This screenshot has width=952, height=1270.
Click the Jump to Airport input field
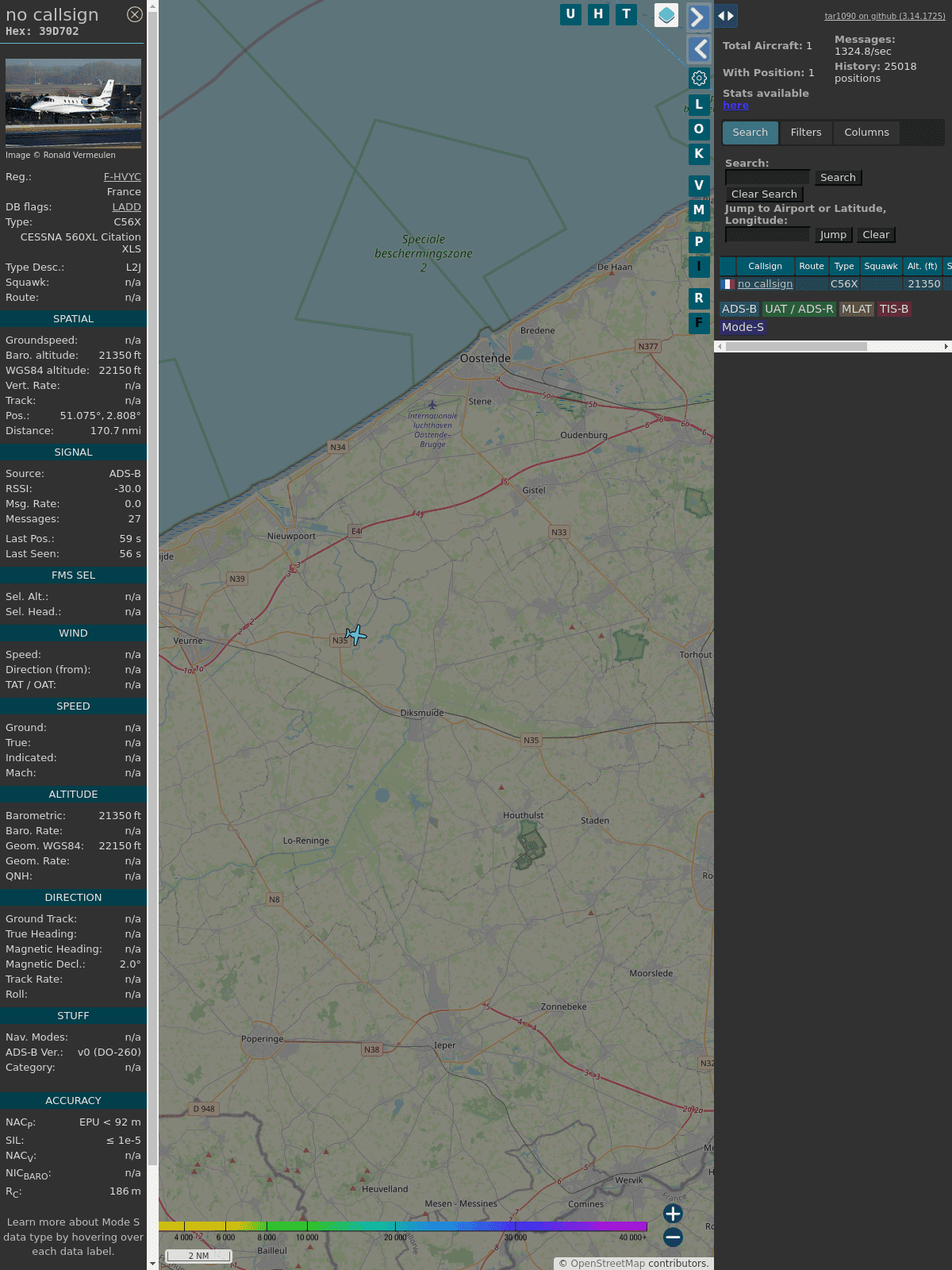[767, 235]
